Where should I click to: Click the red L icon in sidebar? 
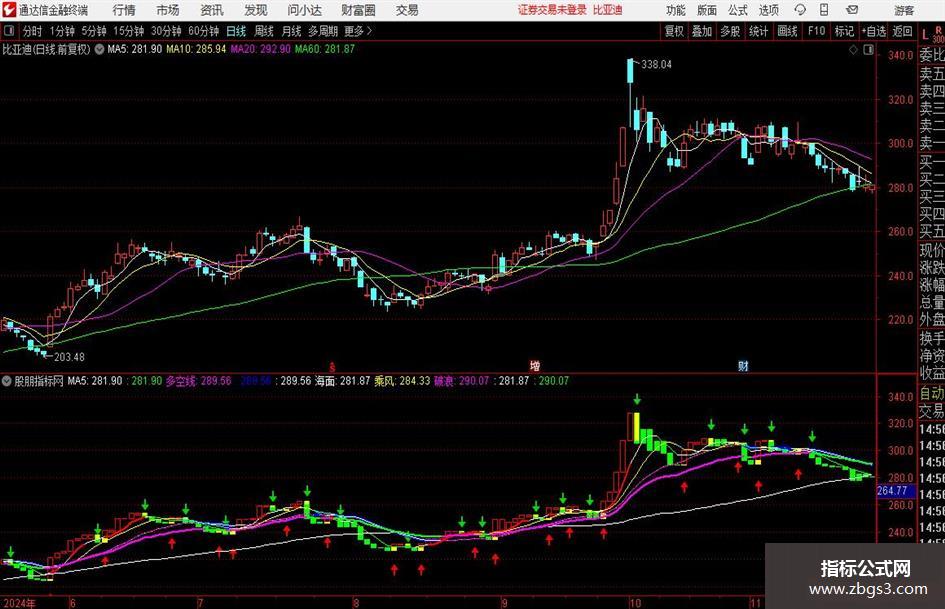point(925,35)
